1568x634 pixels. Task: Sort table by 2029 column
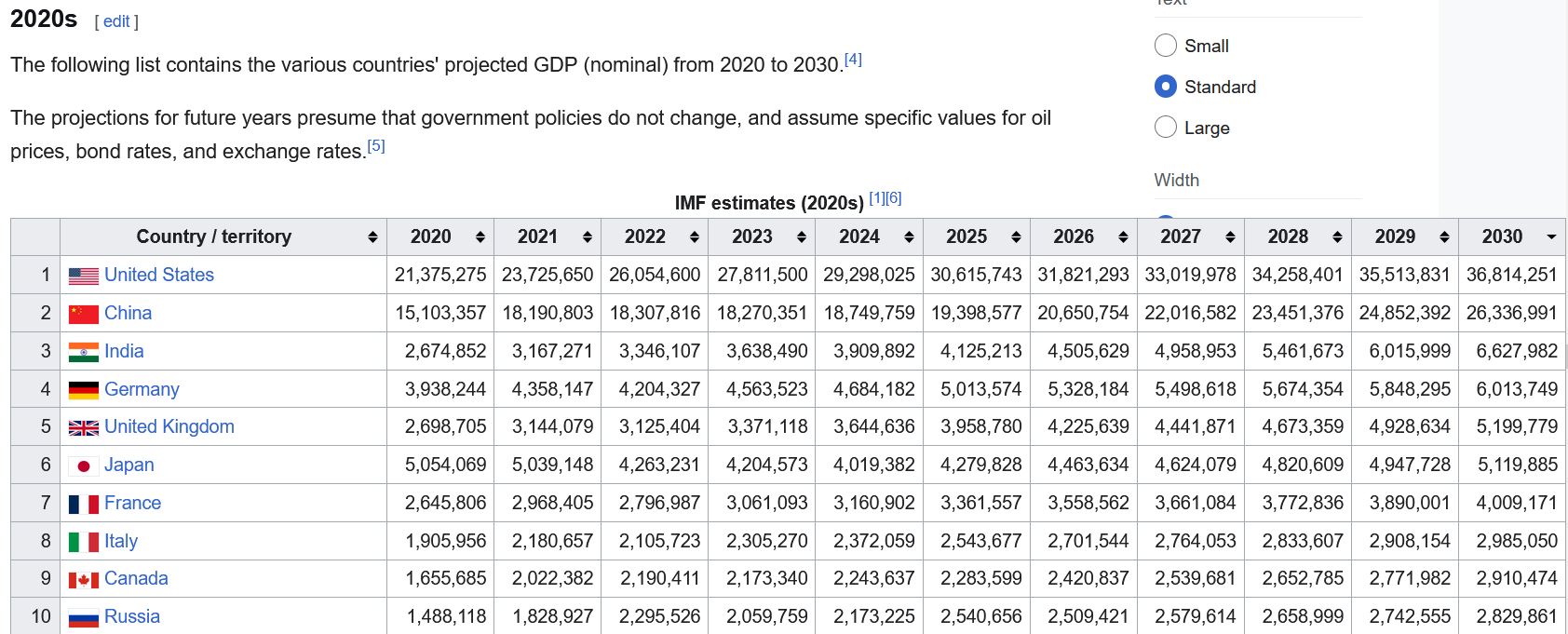click(1405, 236)
